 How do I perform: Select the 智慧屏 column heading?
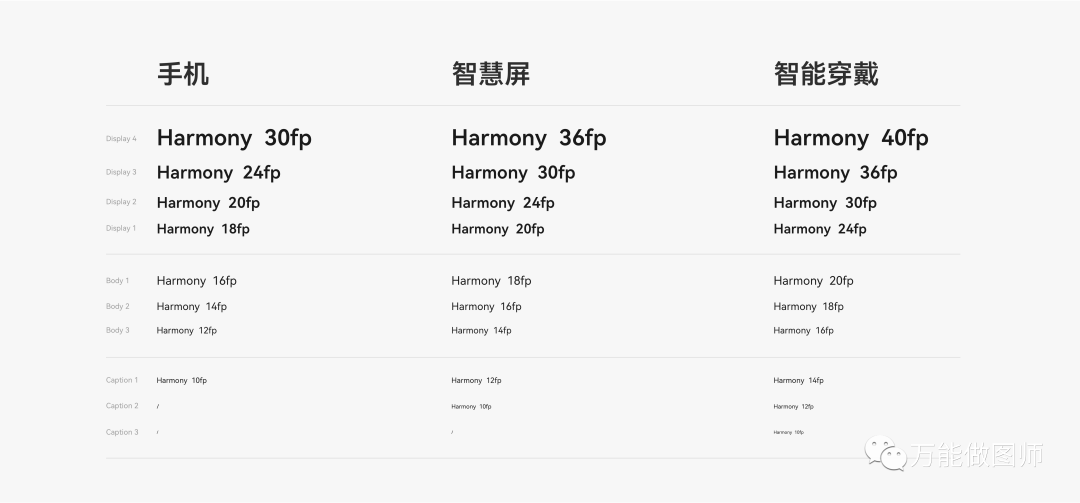point(490,74)
